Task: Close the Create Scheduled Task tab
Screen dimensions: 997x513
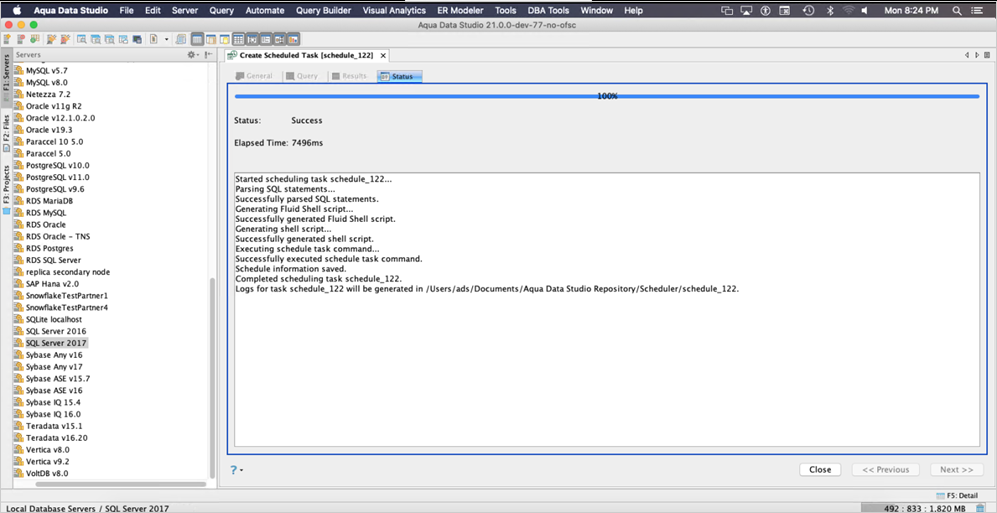Action: click(x=383, y=55)
